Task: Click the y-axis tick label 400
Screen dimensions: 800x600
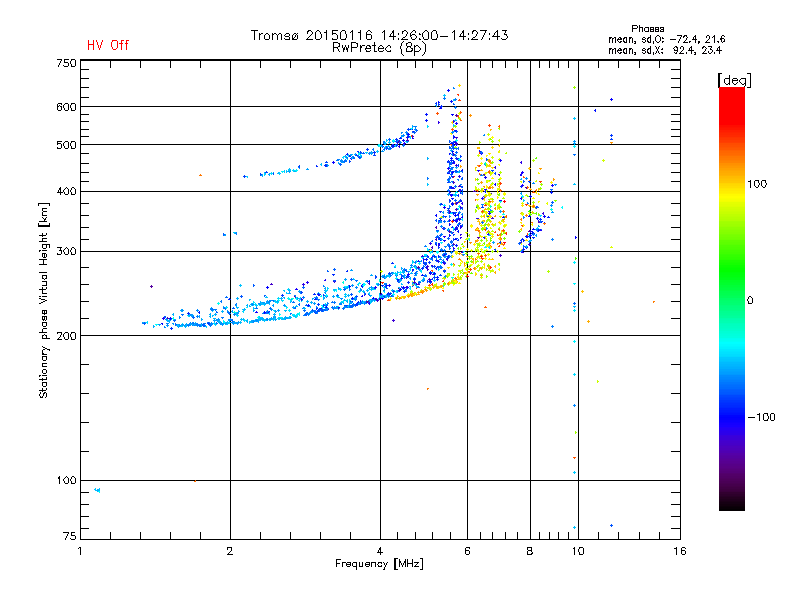Action: pos(67,191)
